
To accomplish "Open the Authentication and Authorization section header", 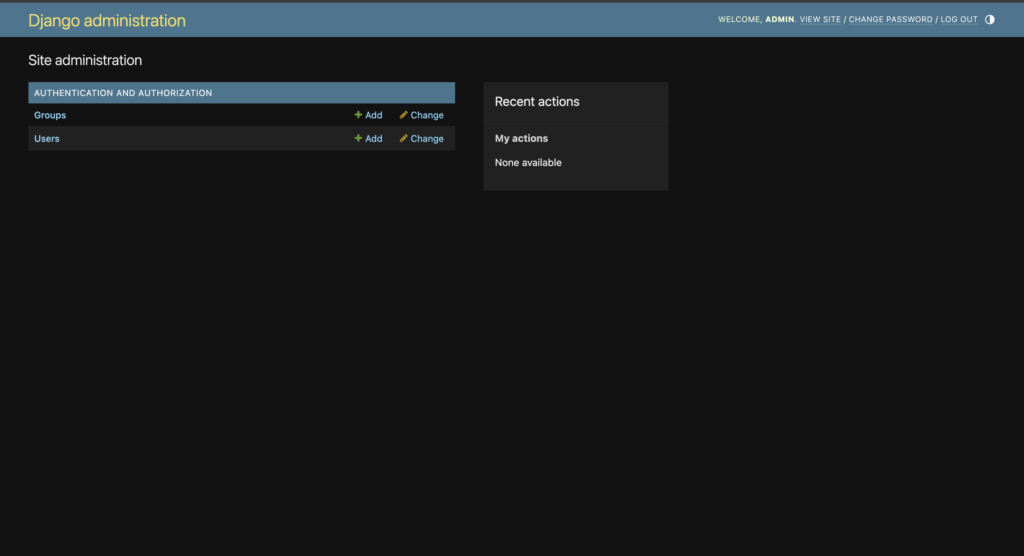I will click(x=123, y=93).
